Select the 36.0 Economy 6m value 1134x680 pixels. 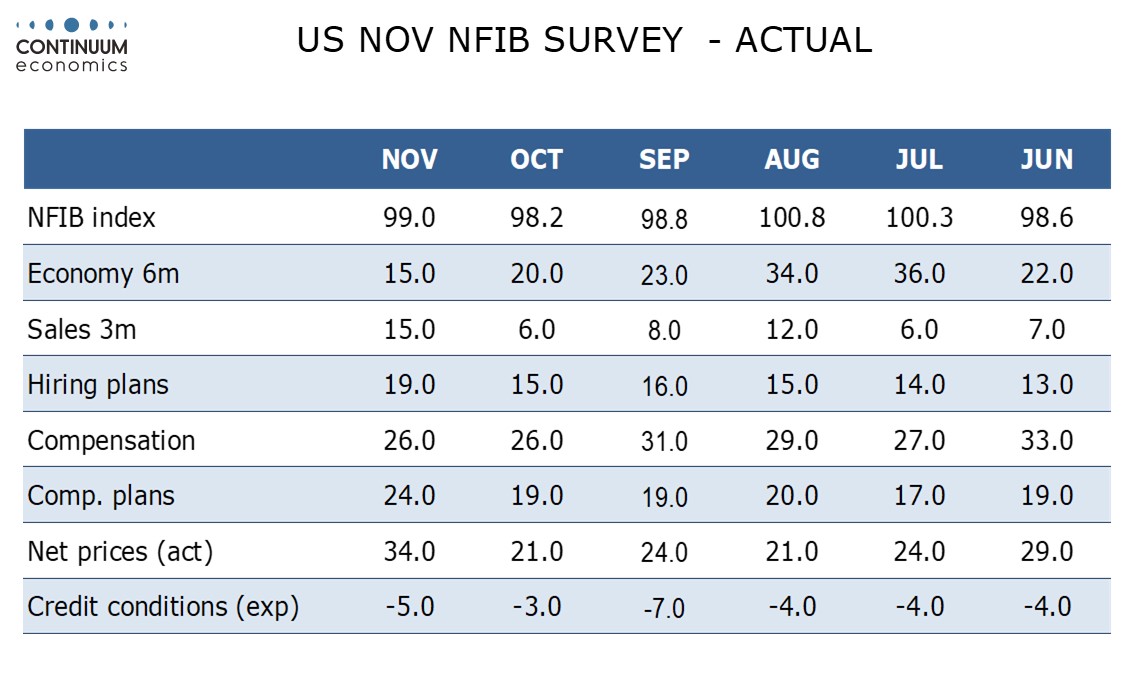919,274
